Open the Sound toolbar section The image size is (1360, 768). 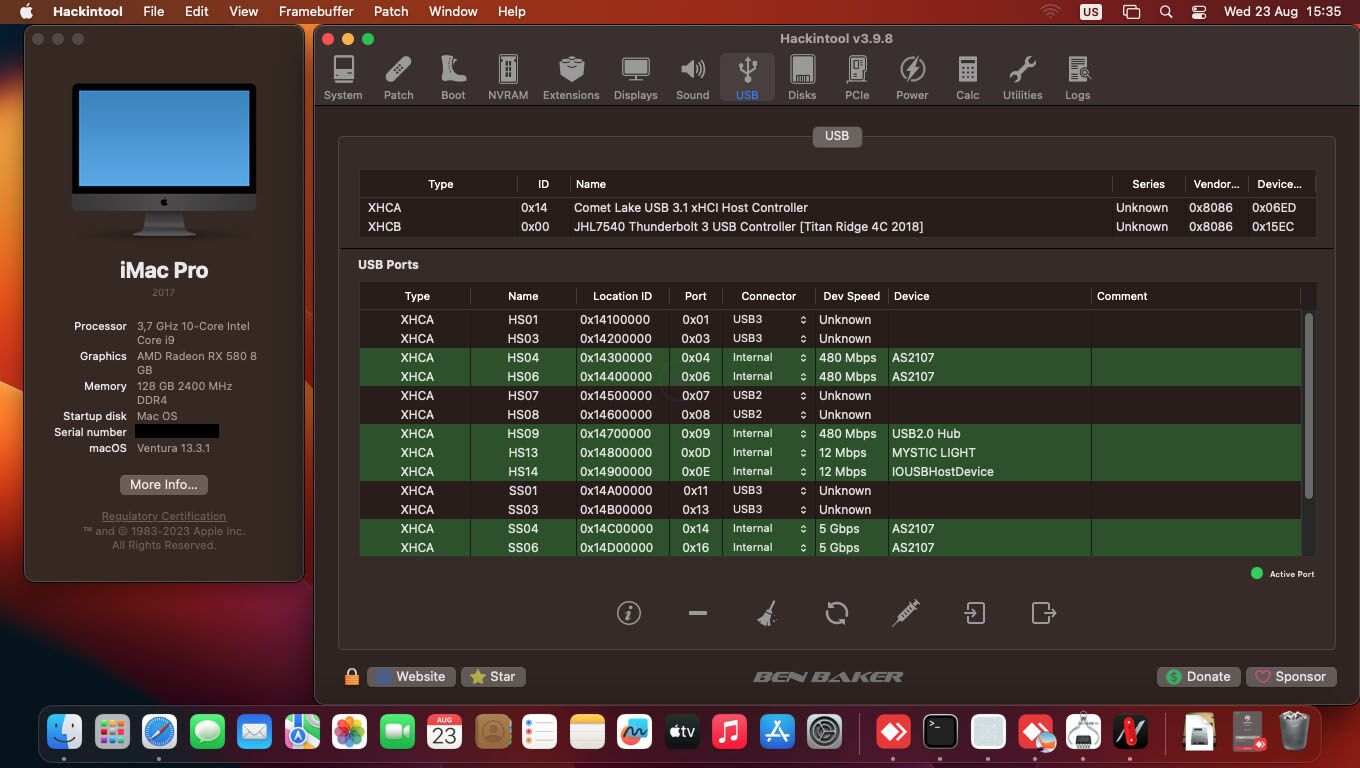[x=692, y=78]
